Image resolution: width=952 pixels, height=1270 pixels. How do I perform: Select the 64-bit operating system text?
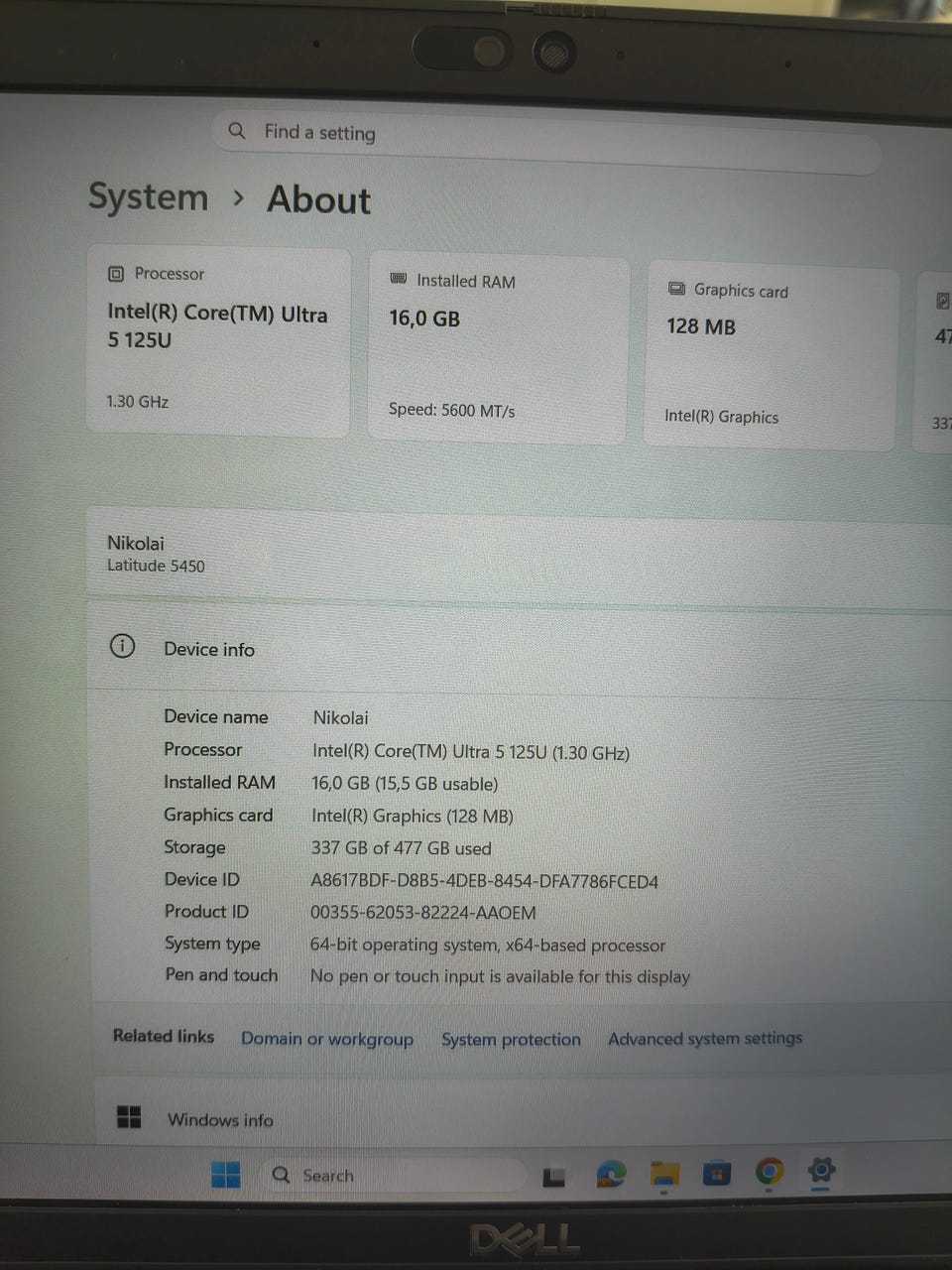pyautogui.click(x=488, y=945)
